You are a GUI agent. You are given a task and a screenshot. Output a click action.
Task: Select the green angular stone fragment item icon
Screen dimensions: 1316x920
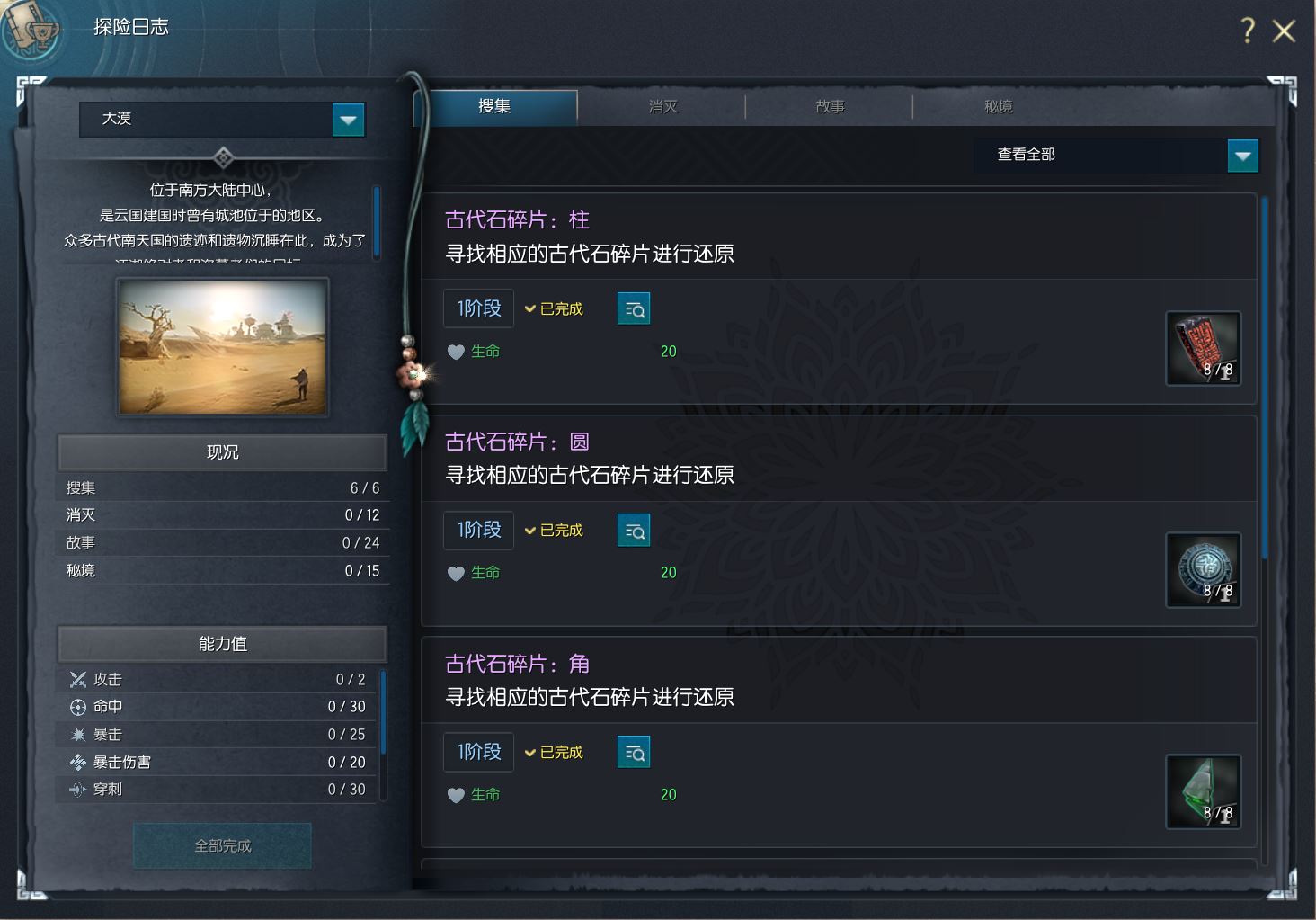(x=1204, y=791)
